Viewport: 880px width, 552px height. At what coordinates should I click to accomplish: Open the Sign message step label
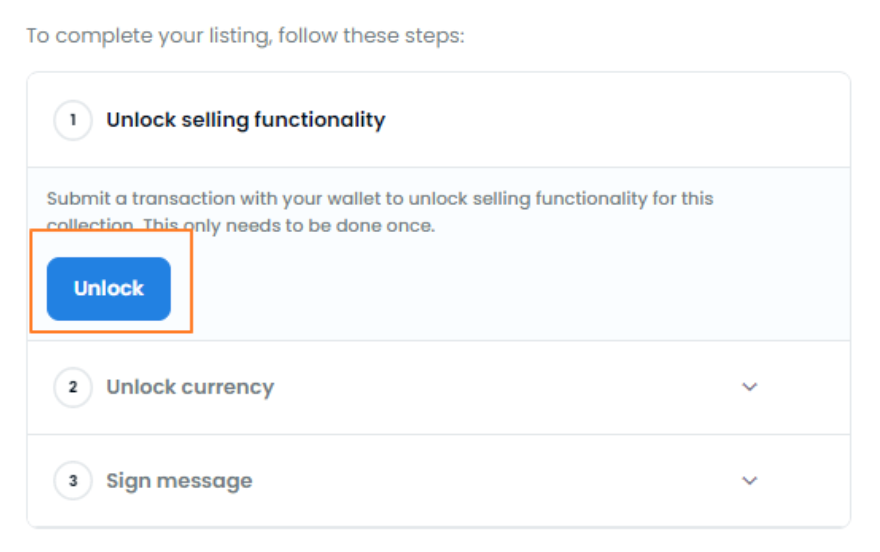click(179, 481)
